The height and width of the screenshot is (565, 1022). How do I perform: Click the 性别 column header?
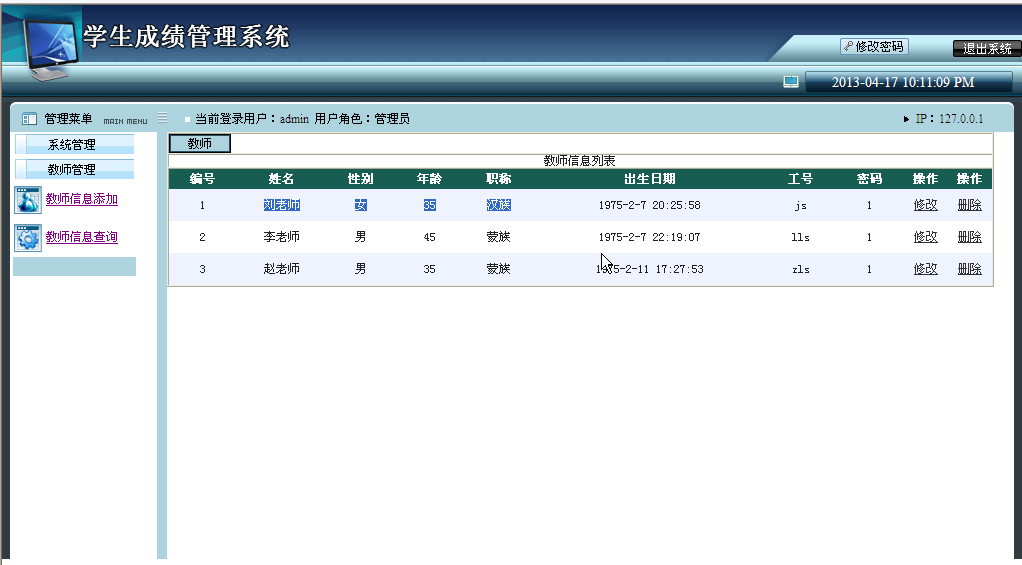coord(360,179)
